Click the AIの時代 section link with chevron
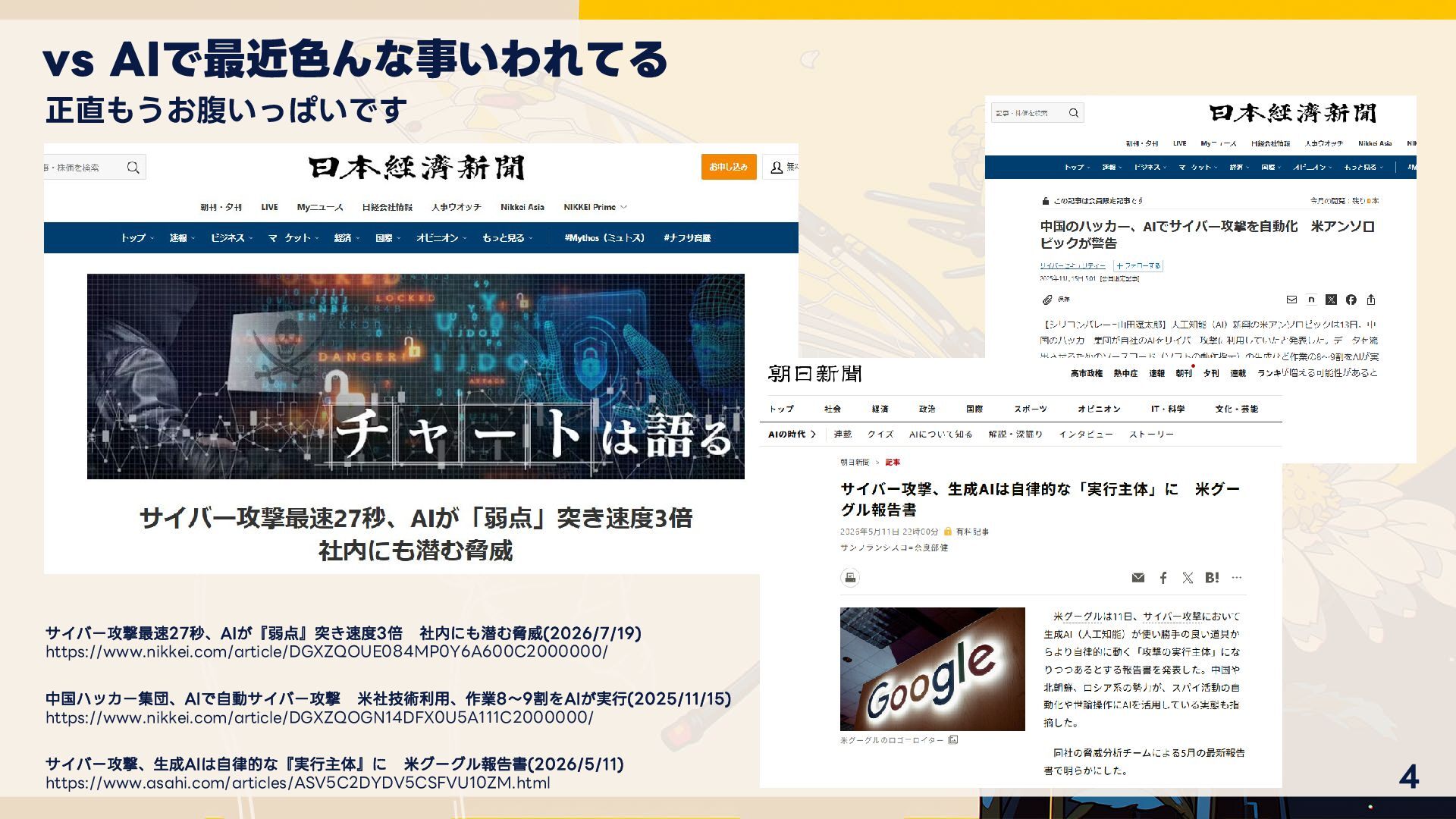 [x=792, y=435]
